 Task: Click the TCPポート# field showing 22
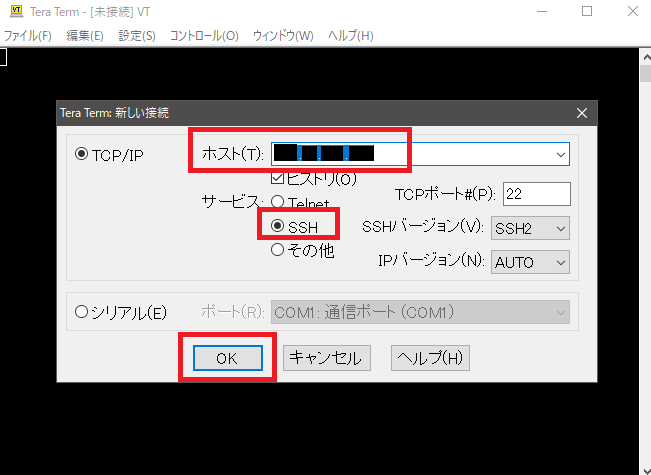[537, 194]
